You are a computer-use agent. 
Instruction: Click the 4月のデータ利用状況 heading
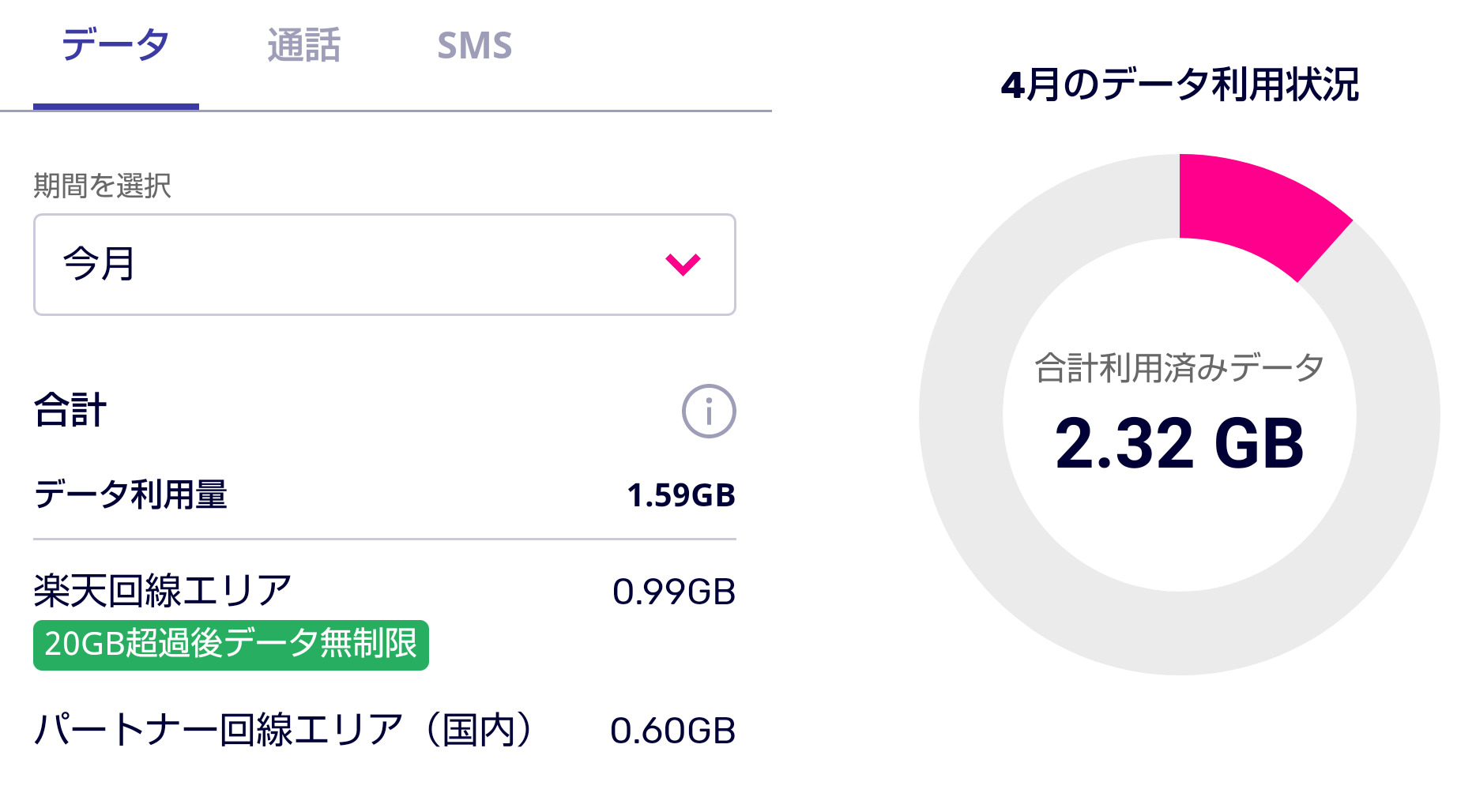[1179, 85]
